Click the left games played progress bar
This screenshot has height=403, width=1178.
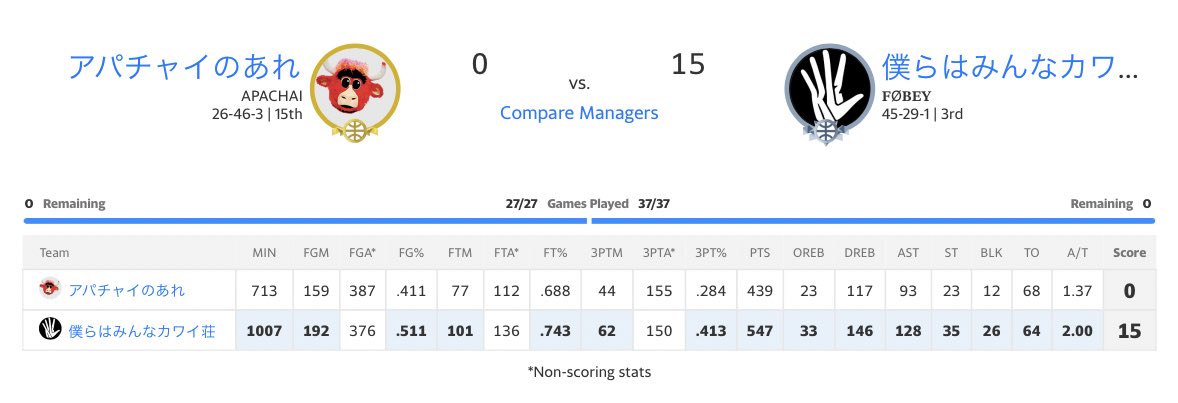pos(305,221)
